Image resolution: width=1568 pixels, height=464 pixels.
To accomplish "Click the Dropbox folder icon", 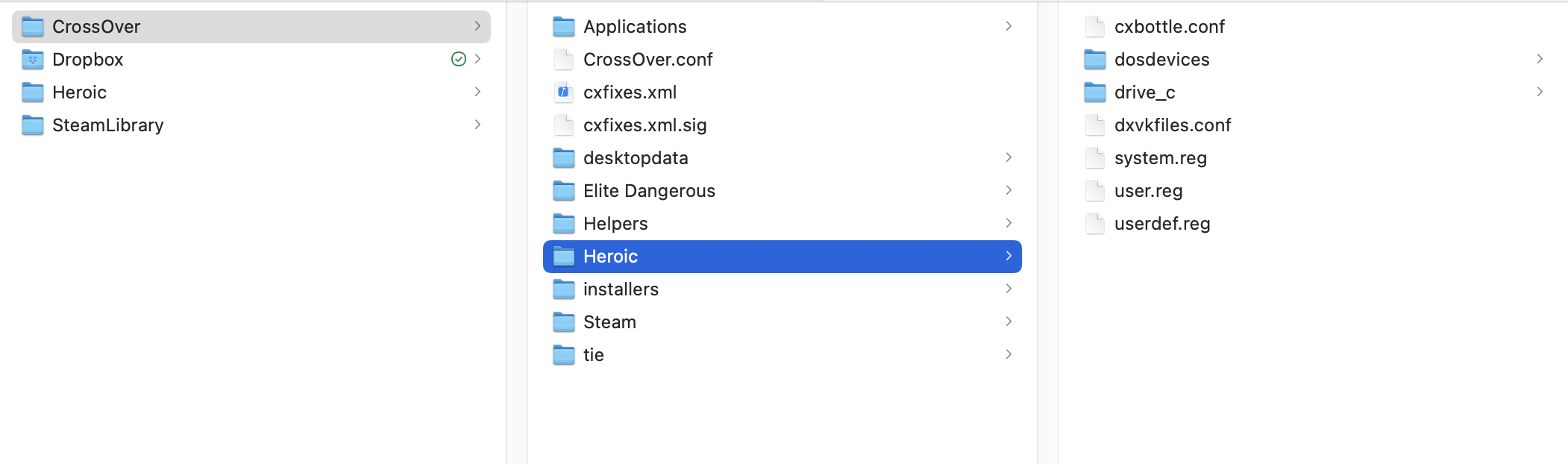I will (33, 60).
